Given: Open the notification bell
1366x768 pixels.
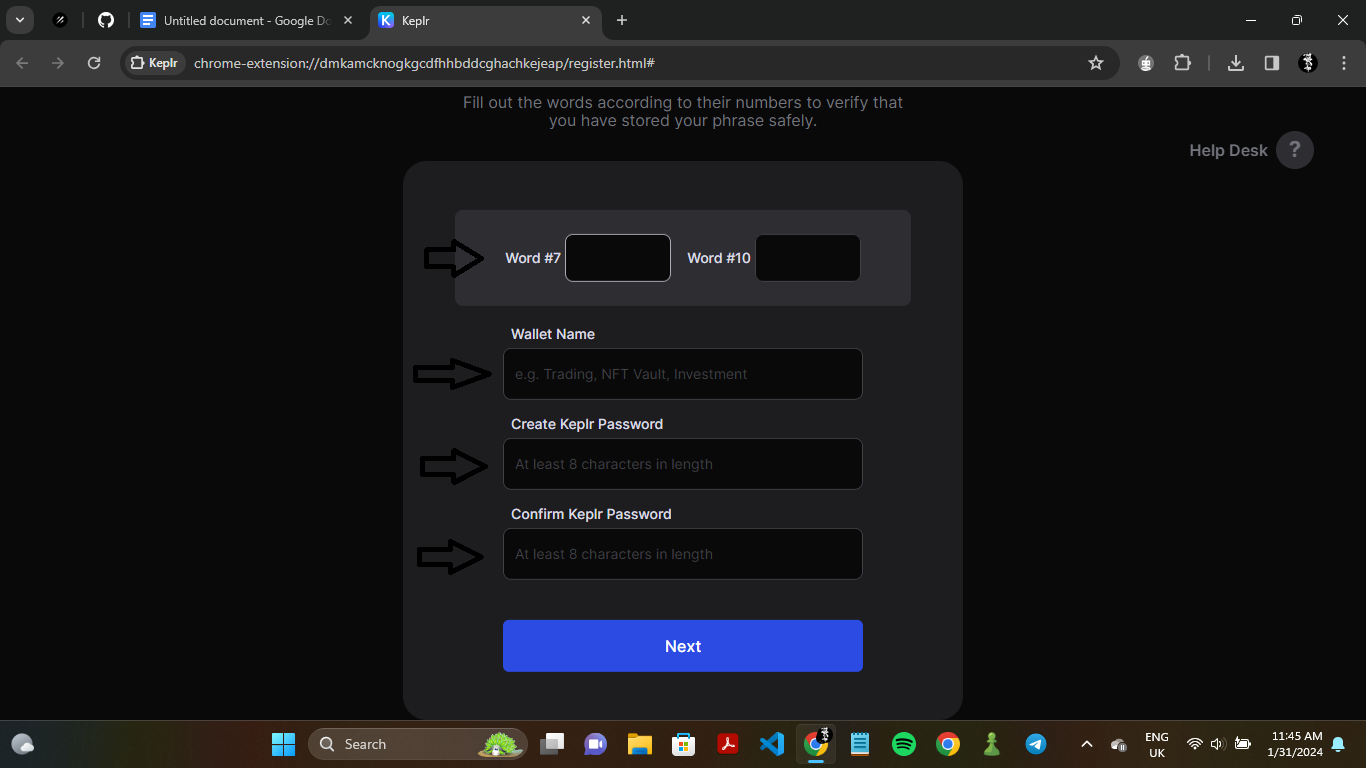Looking at the screenshot, I should (x=1338, y=744).
